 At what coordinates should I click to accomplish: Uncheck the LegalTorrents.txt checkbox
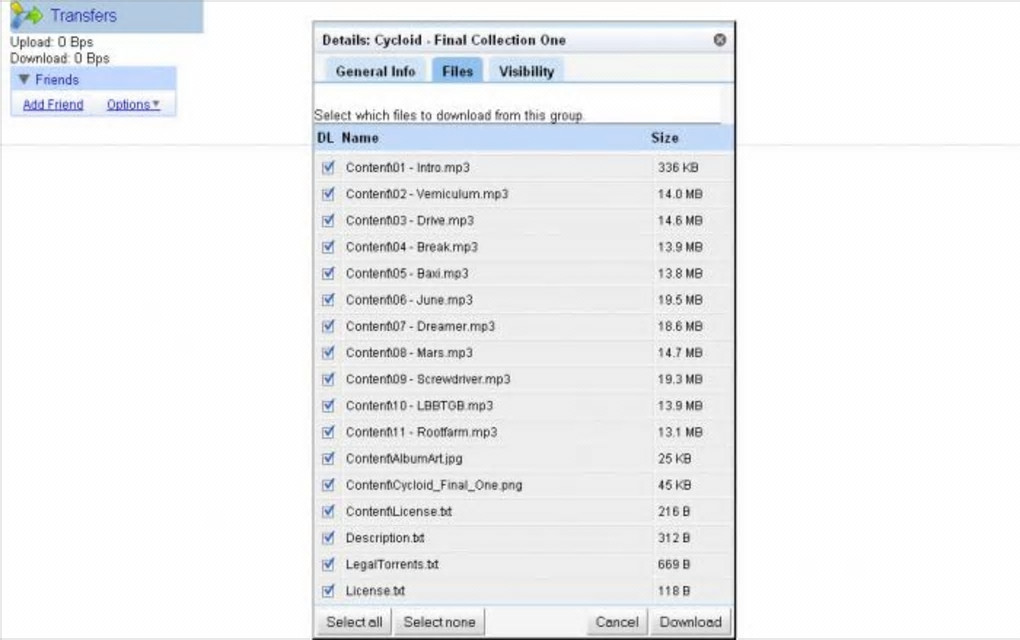pyautogui.click(x=327, y=564)
